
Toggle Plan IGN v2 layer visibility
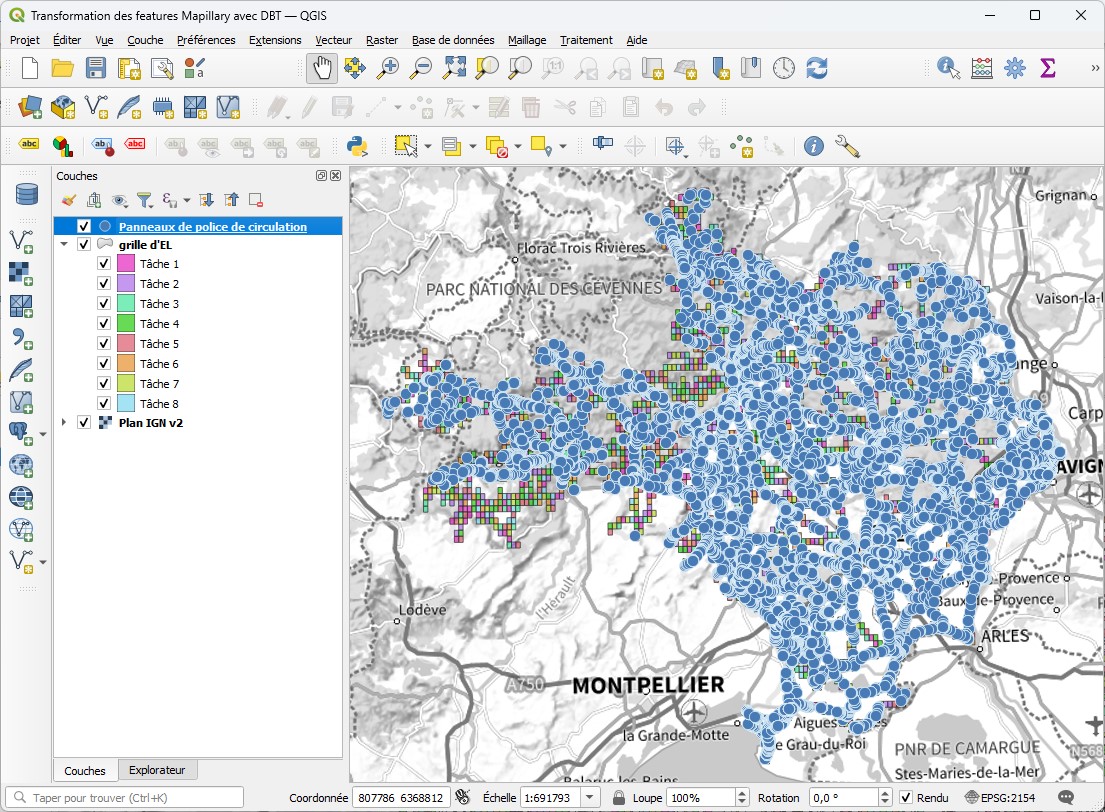tap(84, 423)
